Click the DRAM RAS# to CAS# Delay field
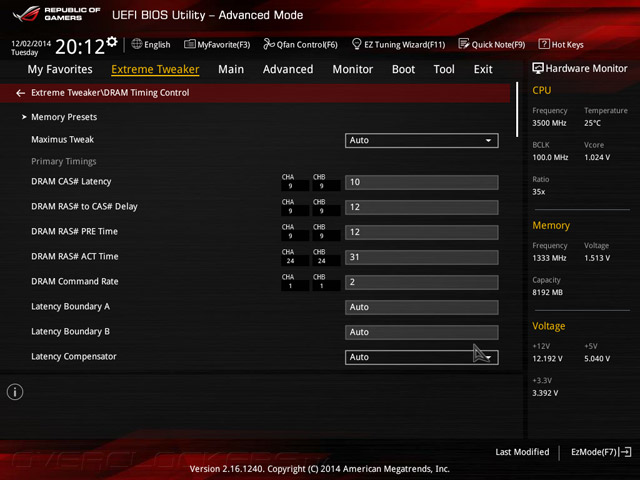The height and width of the screenshot is (480, 640). pyautogui.click(x=422, y=207)
